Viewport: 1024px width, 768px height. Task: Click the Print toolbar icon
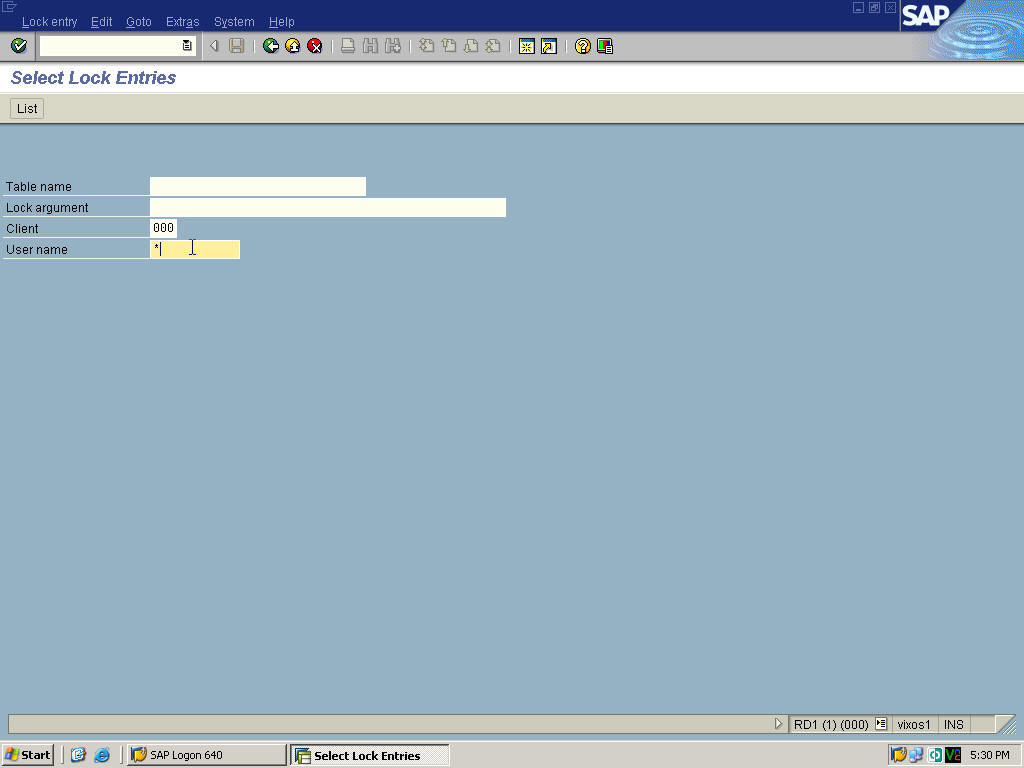(347, 45)
